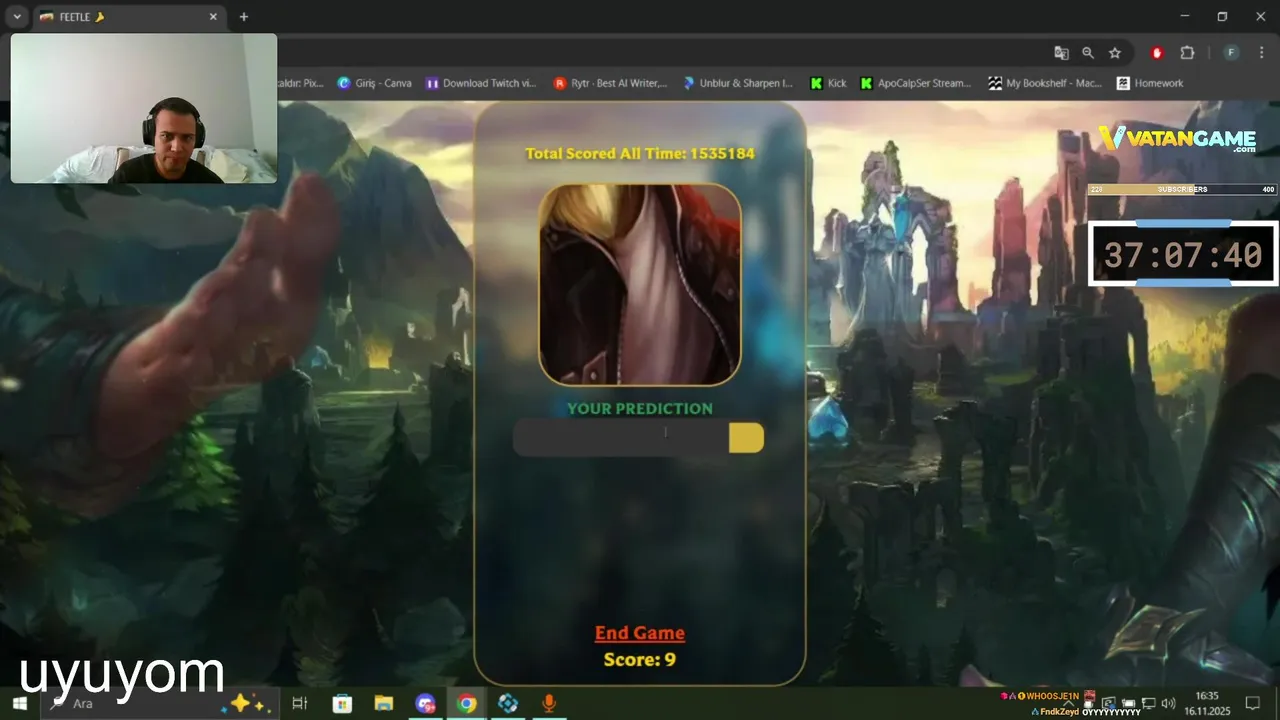Open the volume speaker tray icon
The image size is (1280, 720).
[1168, 704]
